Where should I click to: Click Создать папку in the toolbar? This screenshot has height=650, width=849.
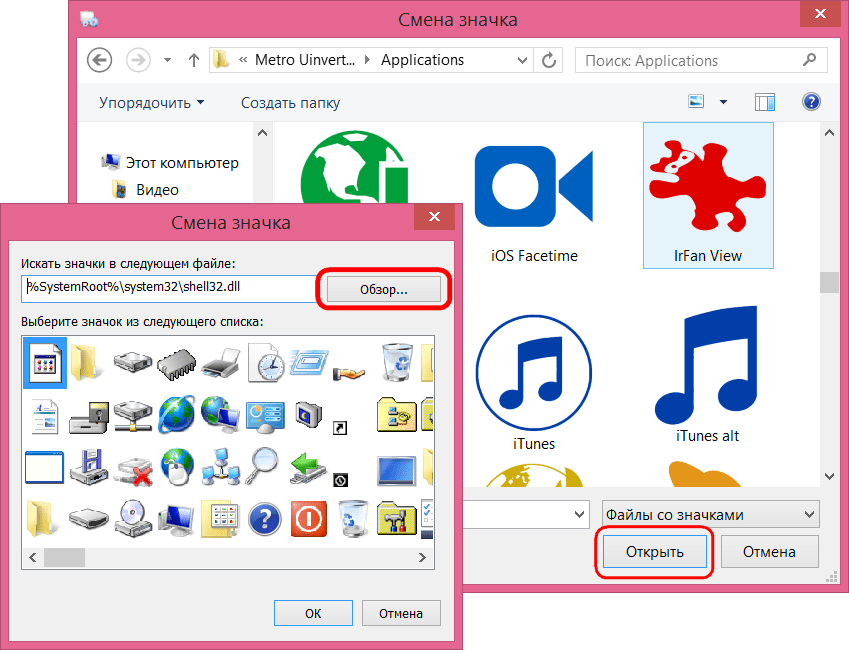point(290,103)
